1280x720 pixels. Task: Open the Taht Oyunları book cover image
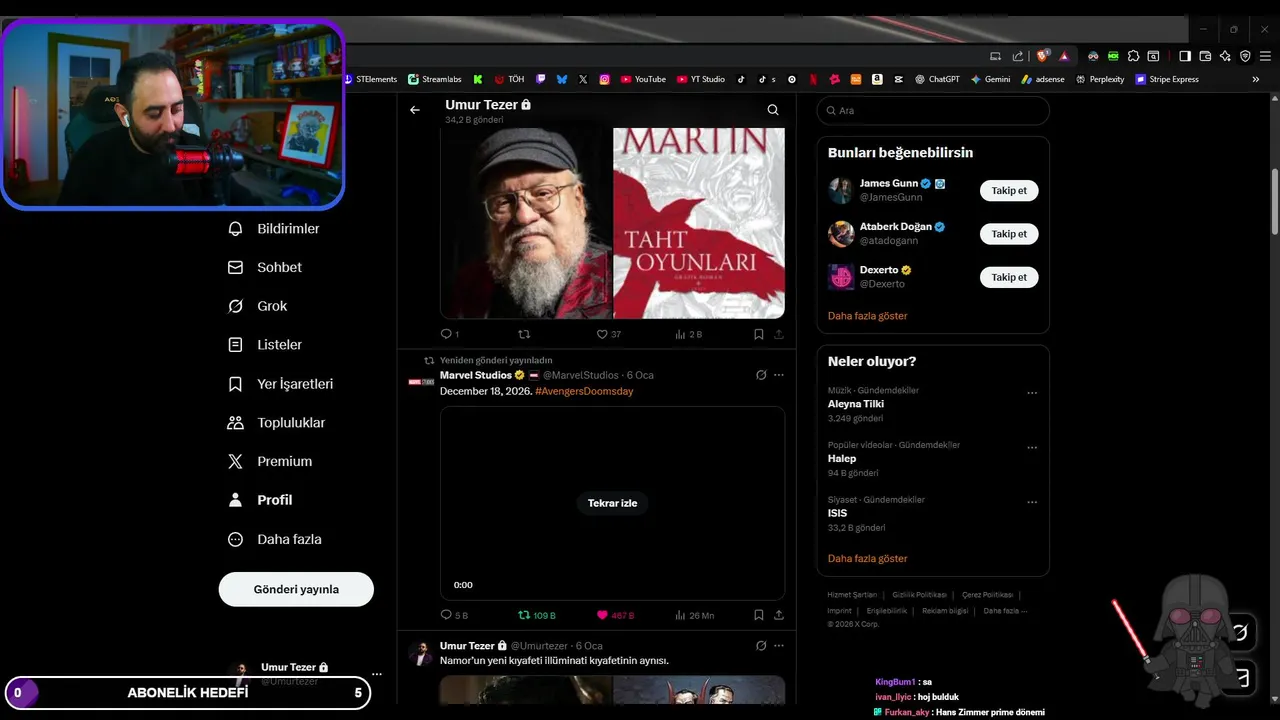(x=699, y=223)
